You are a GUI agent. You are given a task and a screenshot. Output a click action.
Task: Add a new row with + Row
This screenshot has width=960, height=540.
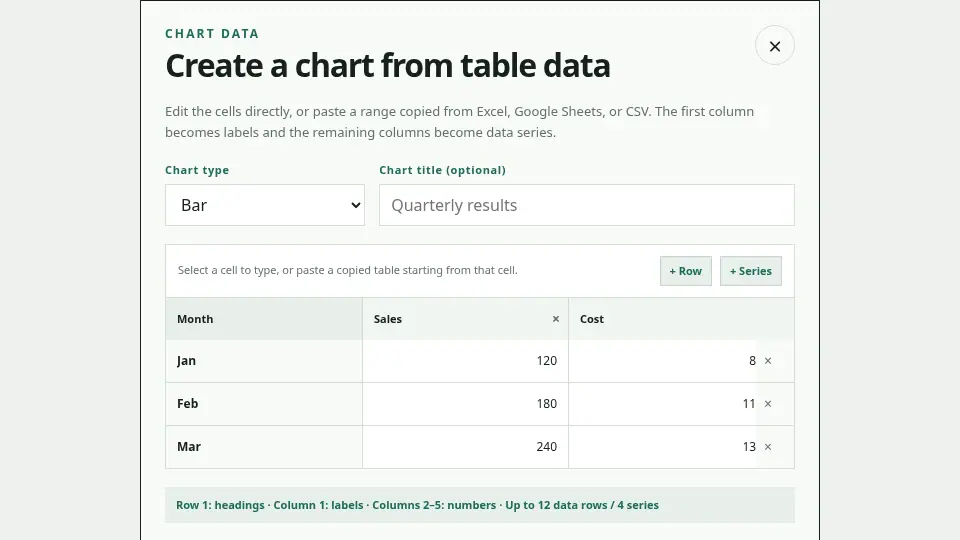point(686,271)
